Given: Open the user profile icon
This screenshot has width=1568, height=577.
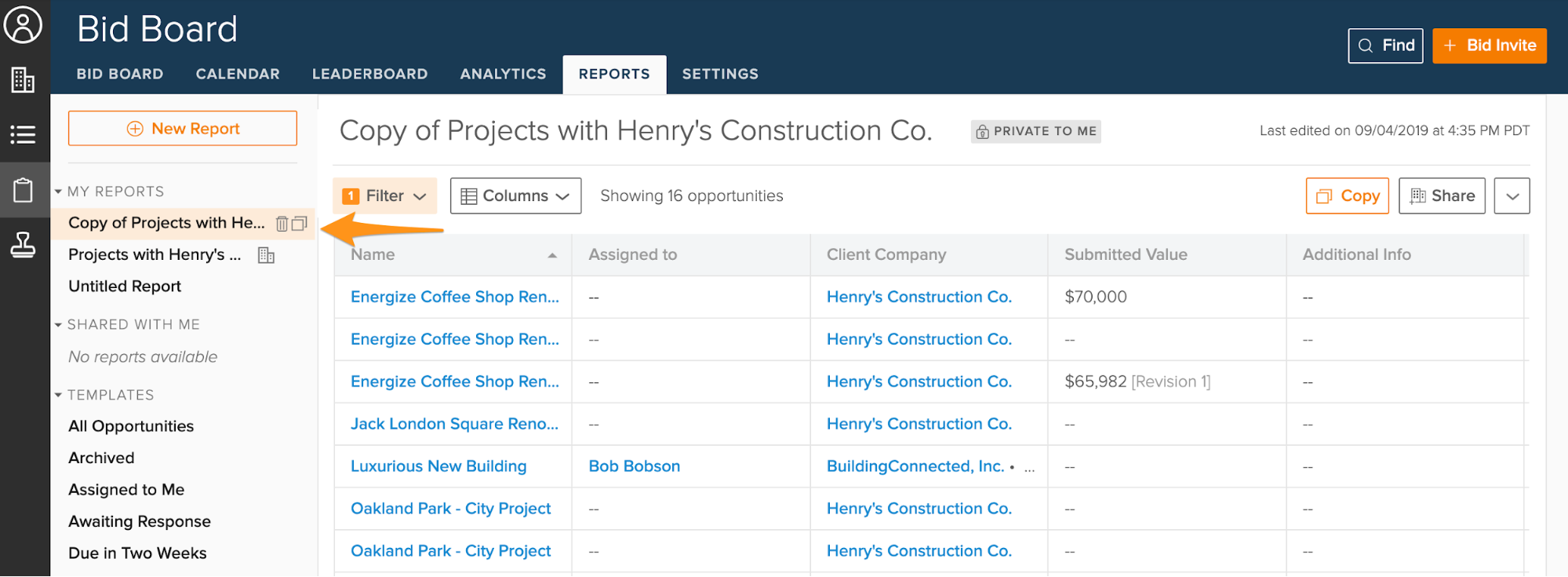Looking at the screenshot, I should pyautogui.click(x=23, y=25).
